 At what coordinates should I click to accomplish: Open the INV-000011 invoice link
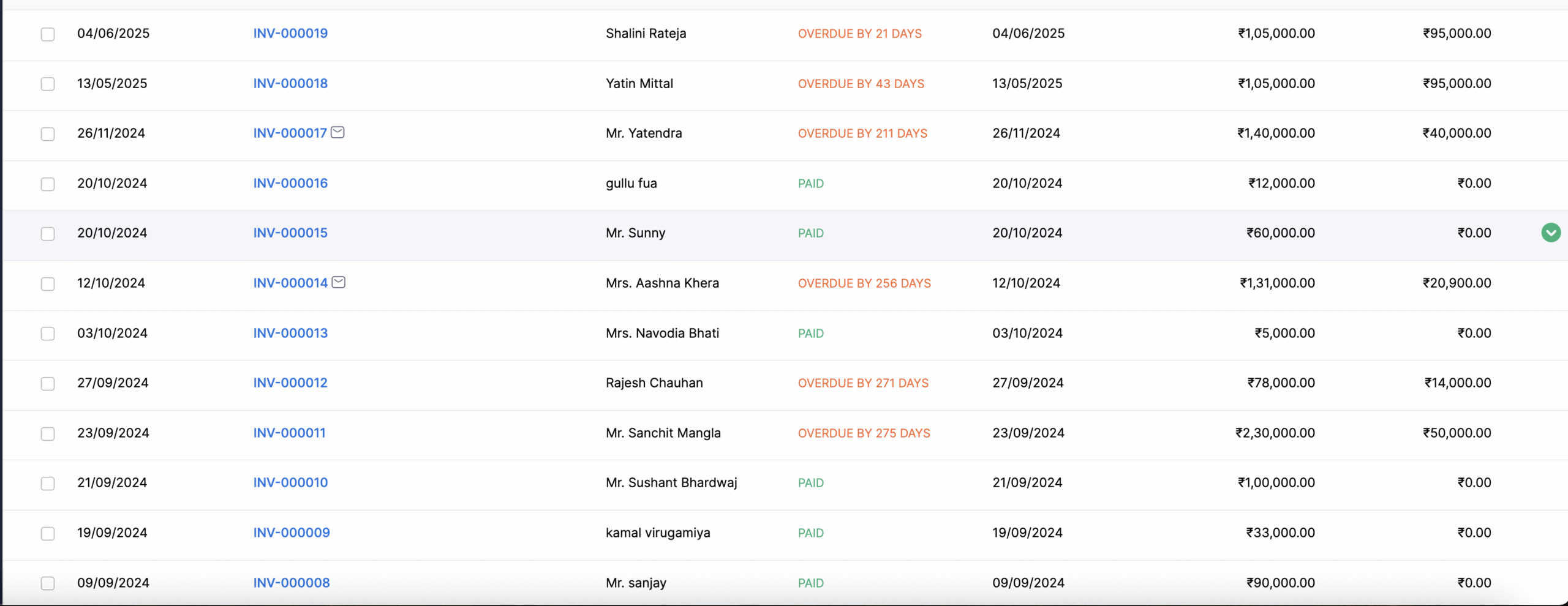[x=289, y=433]
